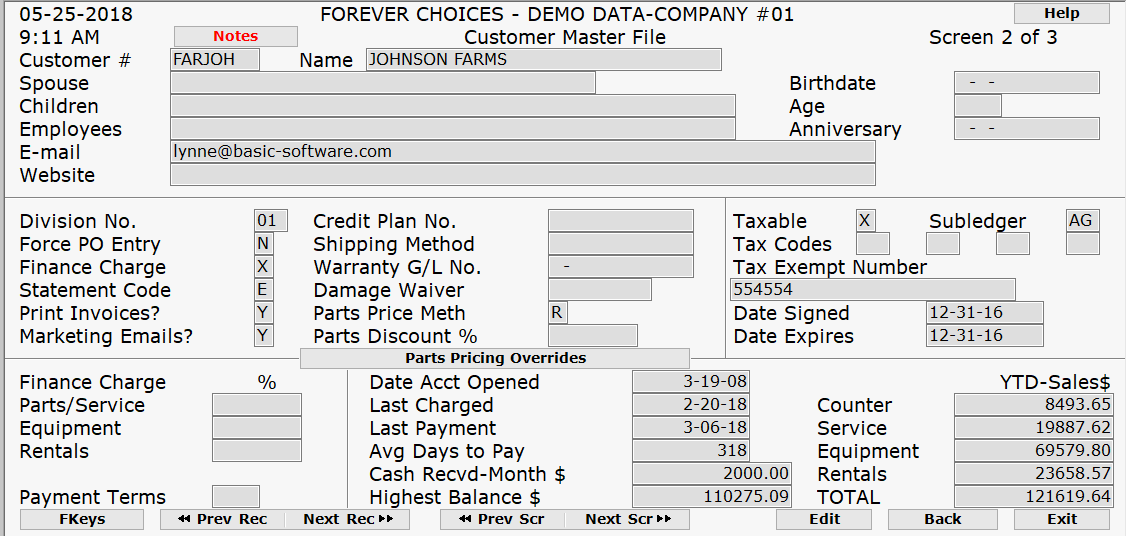Advance to next screen
Viewport: 1126px width, 536px height.
pos(627,520)
